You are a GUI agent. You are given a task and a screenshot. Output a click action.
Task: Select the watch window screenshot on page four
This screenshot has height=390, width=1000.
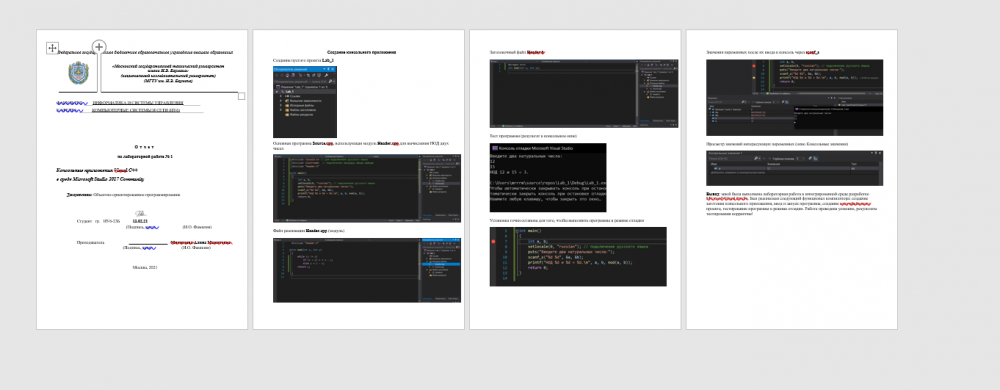coord(795,168)
